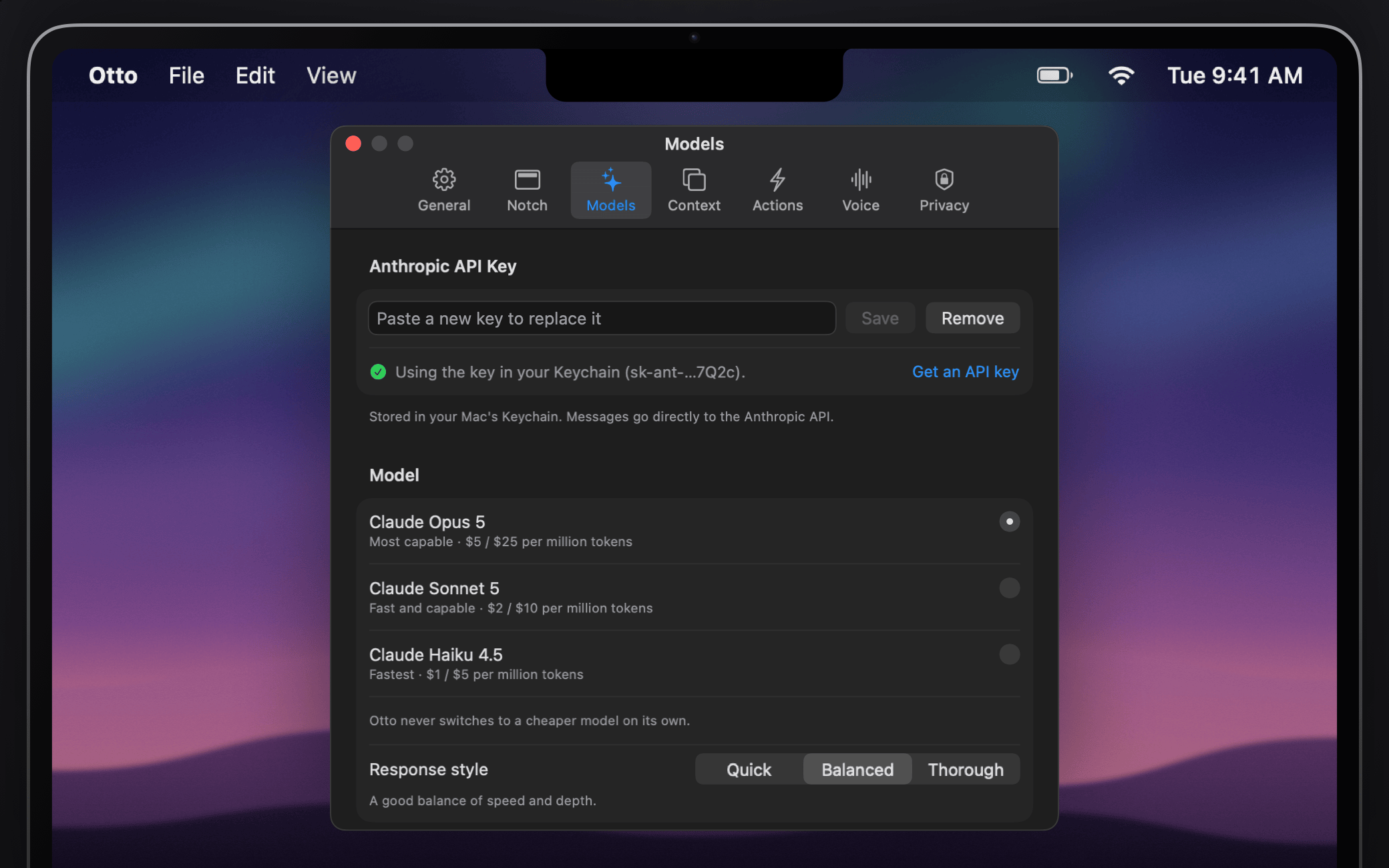Select the Claude Haiku 4.5 radio button
1389x868 pixels.
[1009, 654]
